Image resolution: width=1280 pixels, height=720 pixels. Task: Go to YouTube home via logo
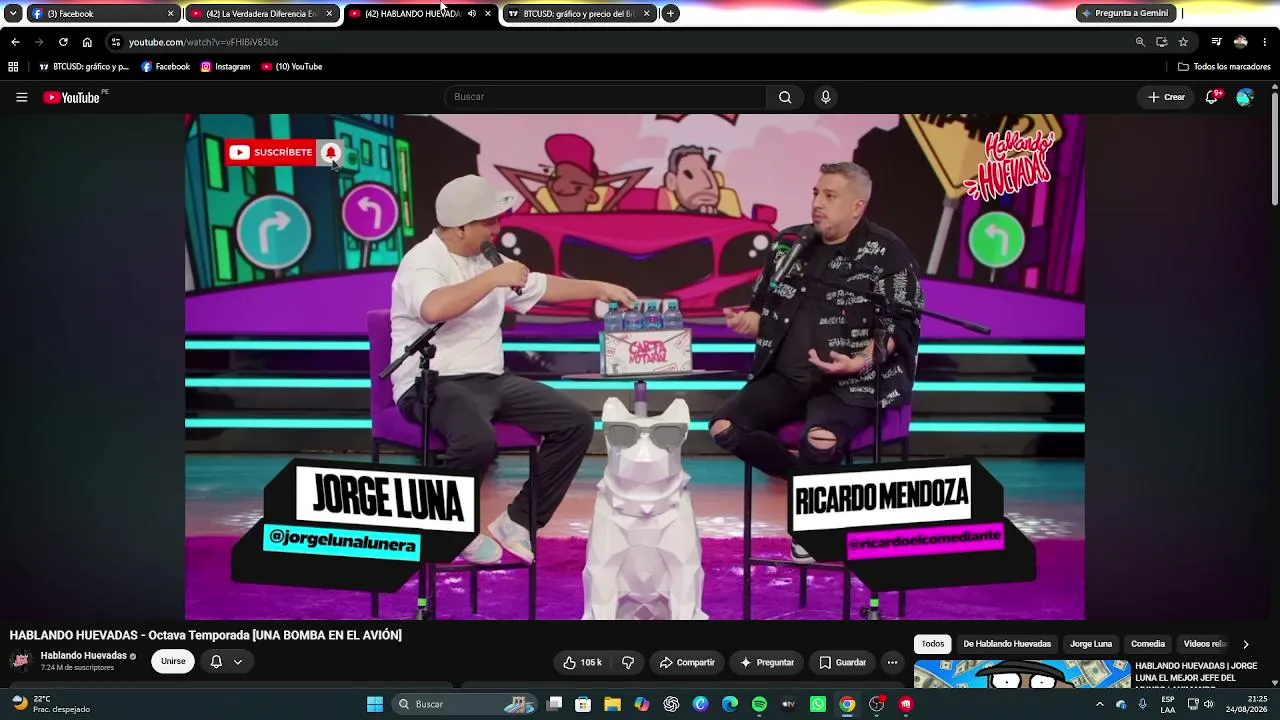click(x=72, y=97)
